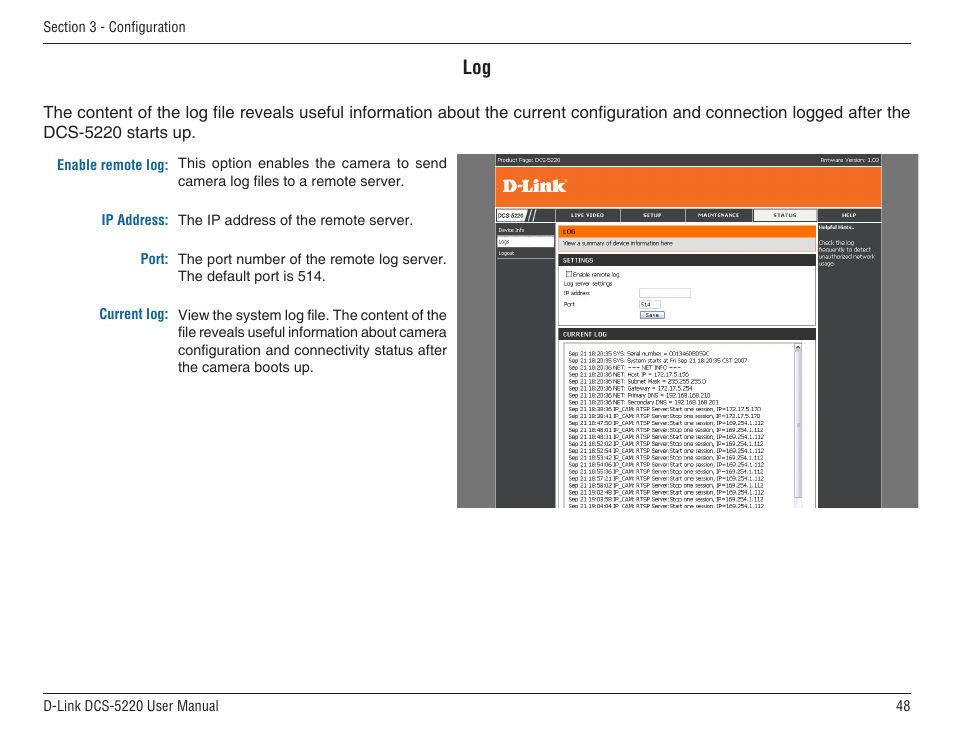This screenshot has height=738, width=954.
Task: Click the IP address input field
Action: coord(664,293)
